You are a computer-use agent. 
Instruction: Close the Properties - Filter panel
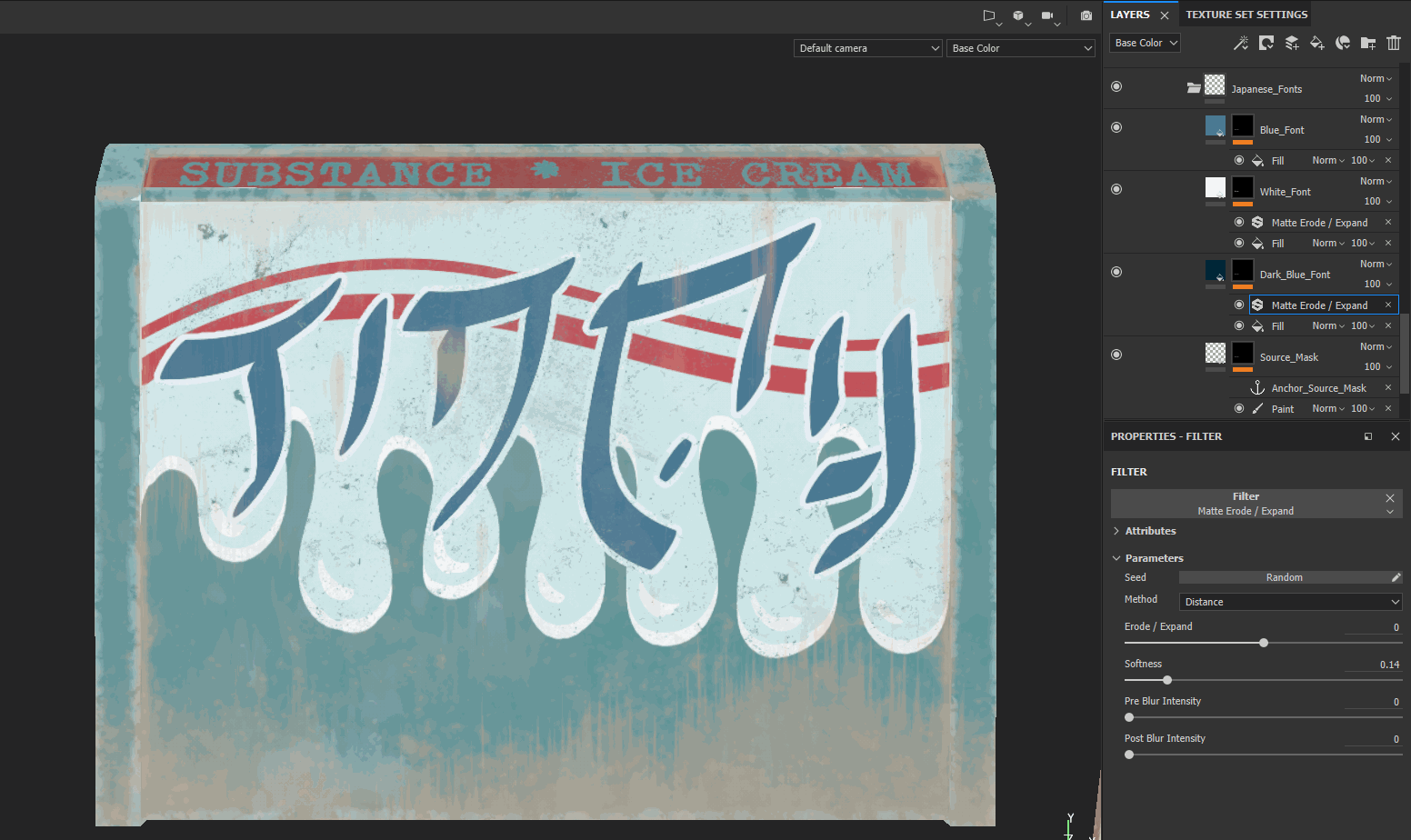click(x=1396, y=436)
